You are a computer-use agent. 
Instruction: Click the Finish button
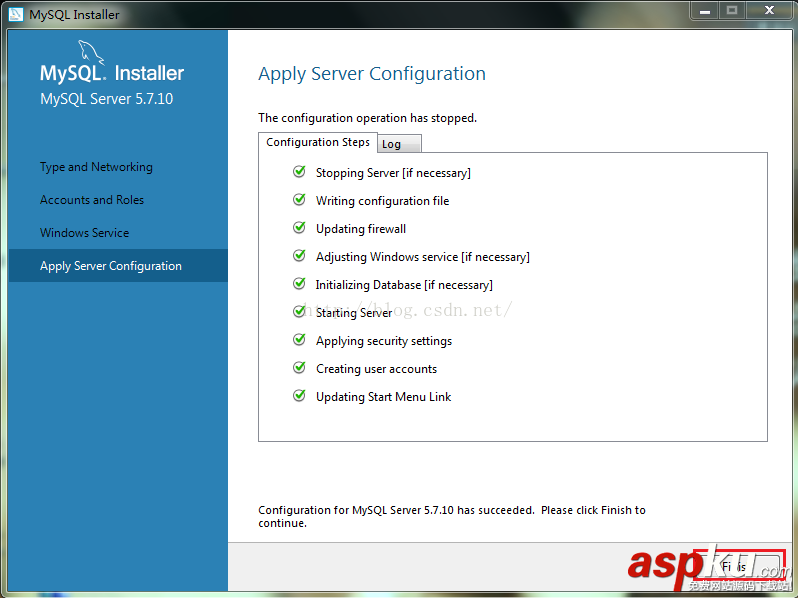(x=739, y=566)
